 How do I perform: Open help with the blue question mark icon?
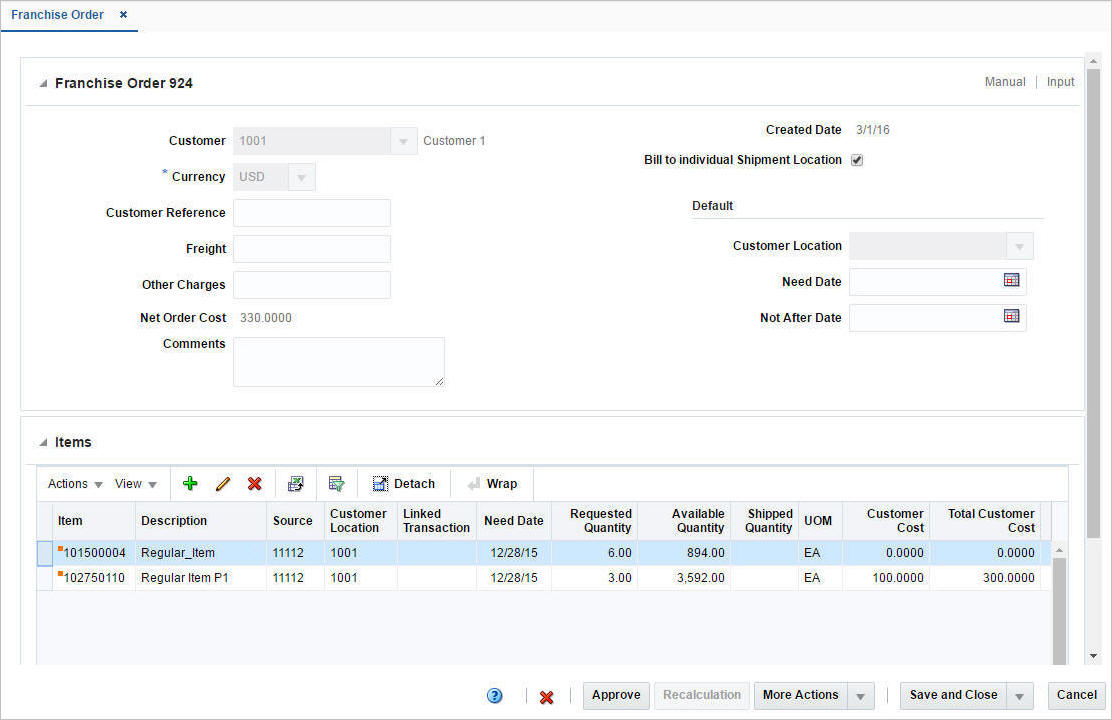click(494, 696)
